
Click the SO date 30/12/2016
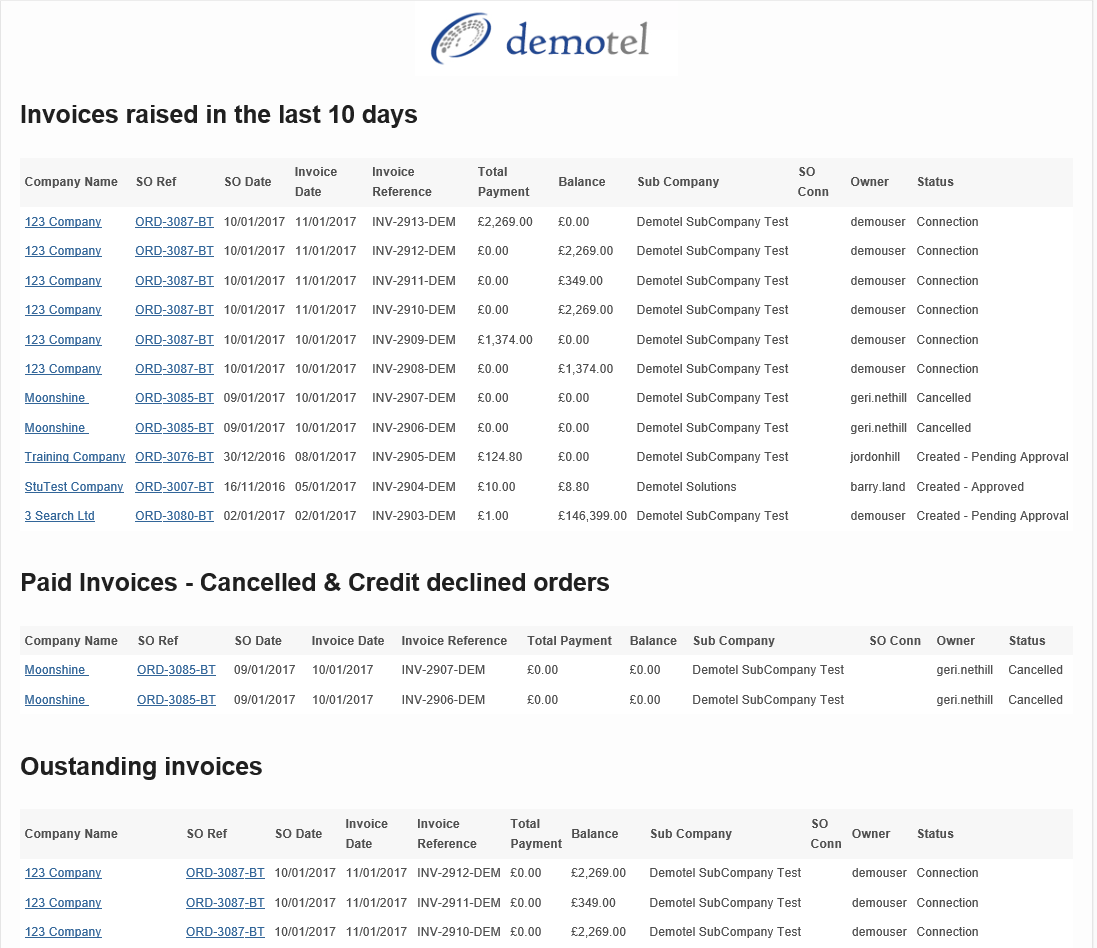point(255,457)
